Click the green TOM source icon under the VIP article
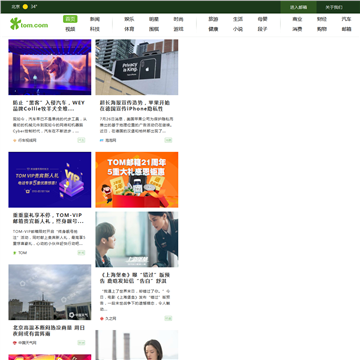This screenshot has width=360, height=360. pos(15,253)
